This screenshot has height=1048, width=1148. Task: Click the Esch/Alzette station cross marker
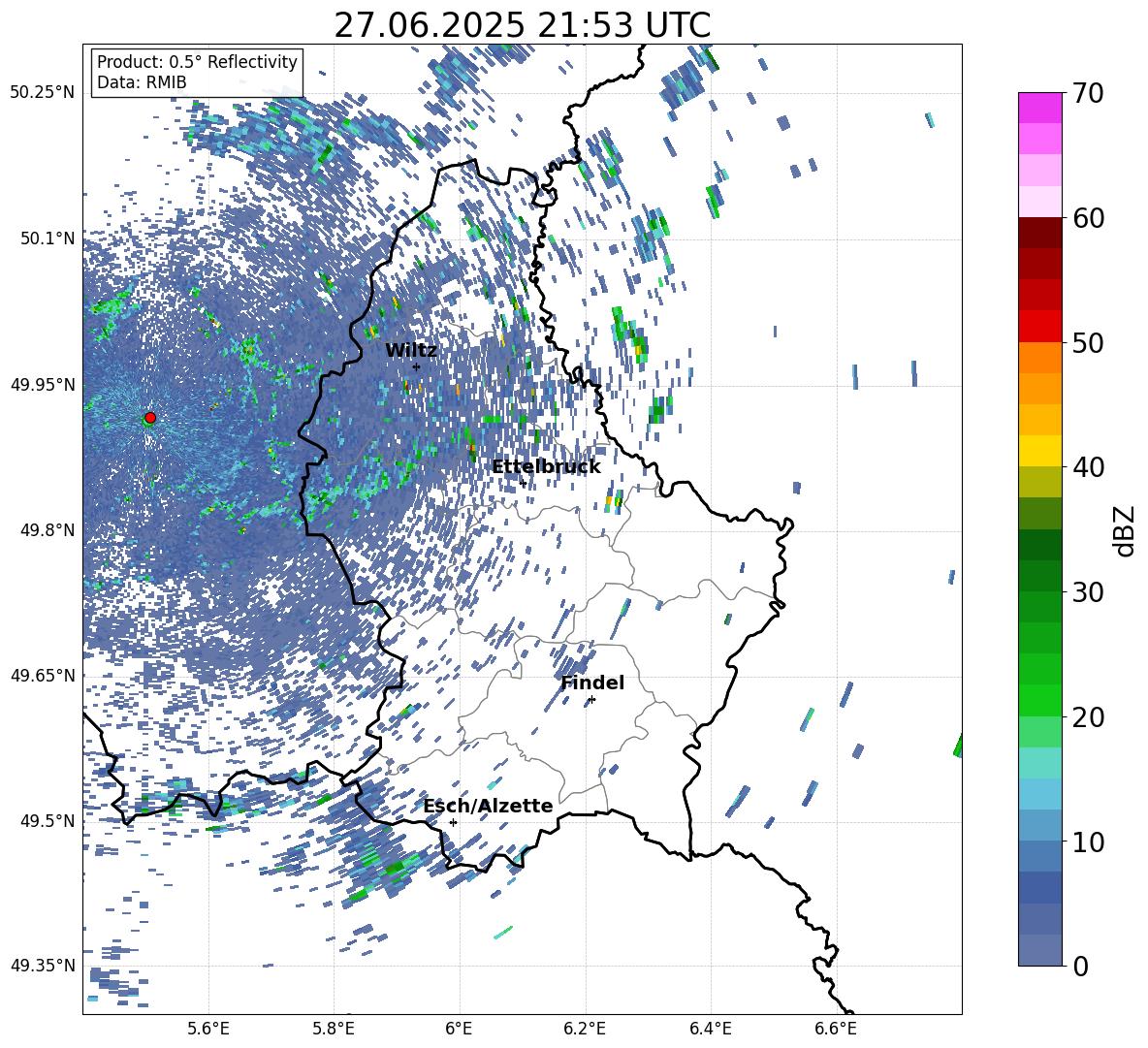coord(453,822)
